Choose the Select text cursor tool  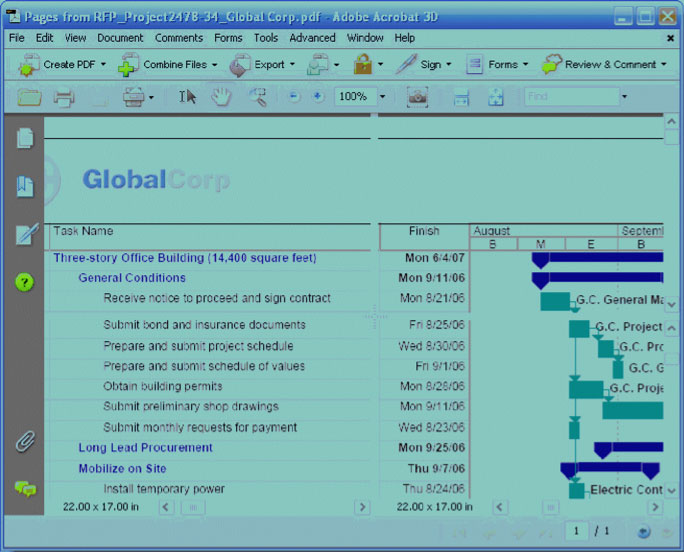click(187, 97)
